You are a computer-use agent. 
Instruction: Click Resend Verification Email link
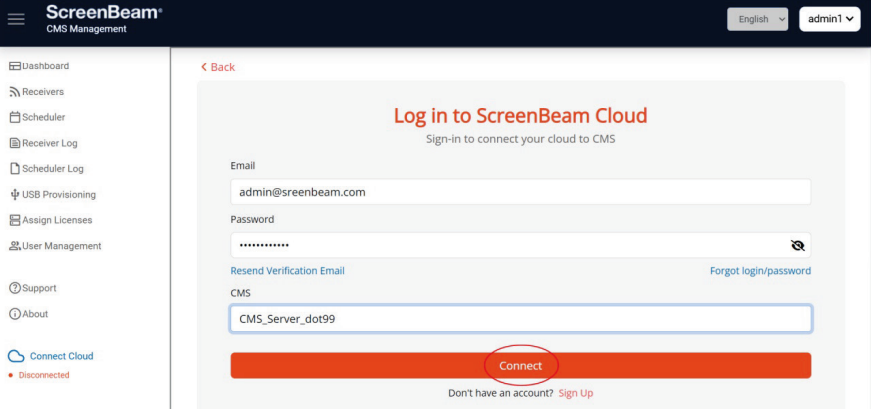[x=287, y=271]
